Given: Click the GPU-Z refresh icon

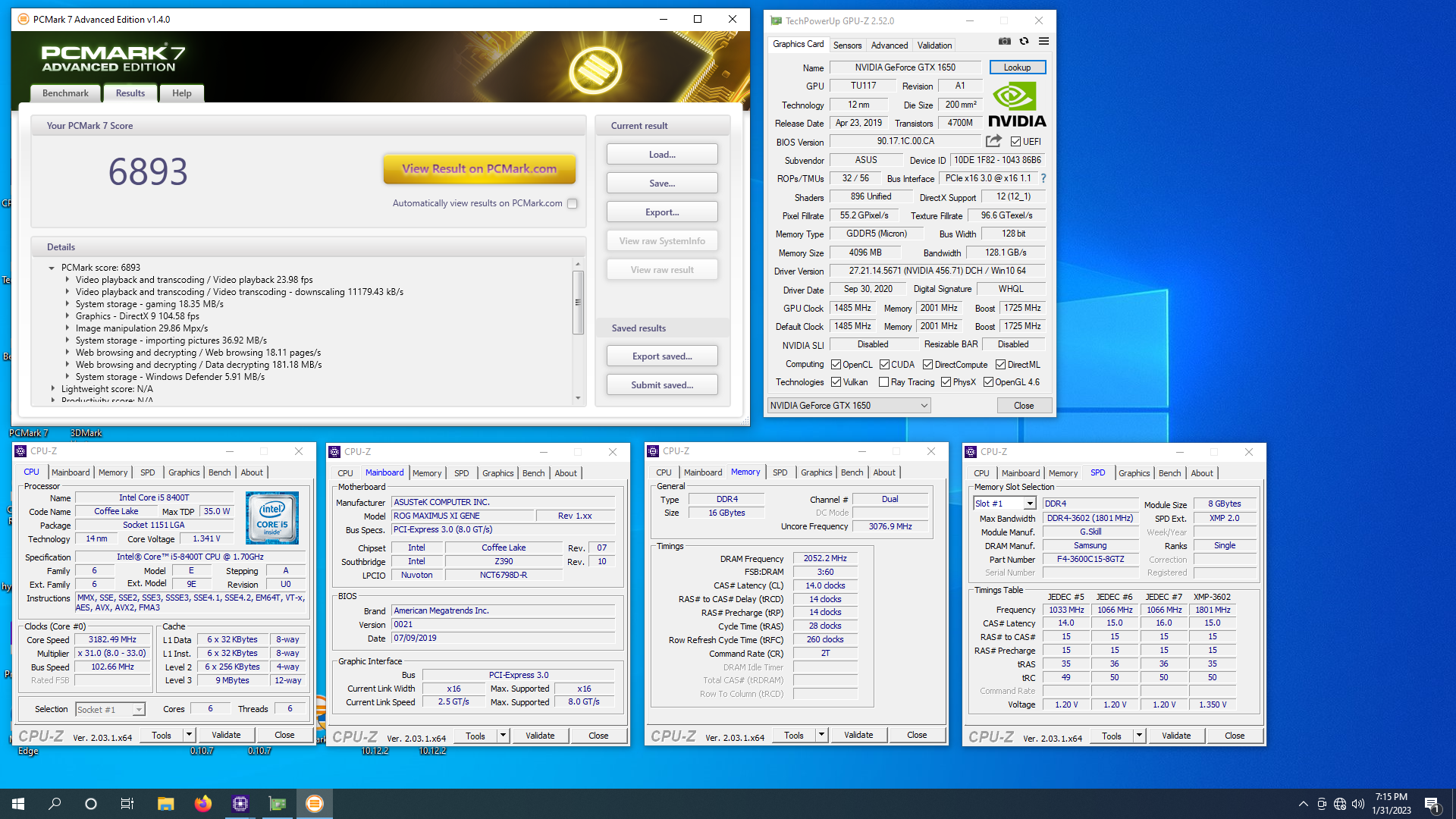Looking at the screenshot, I should click(1024, 42).
